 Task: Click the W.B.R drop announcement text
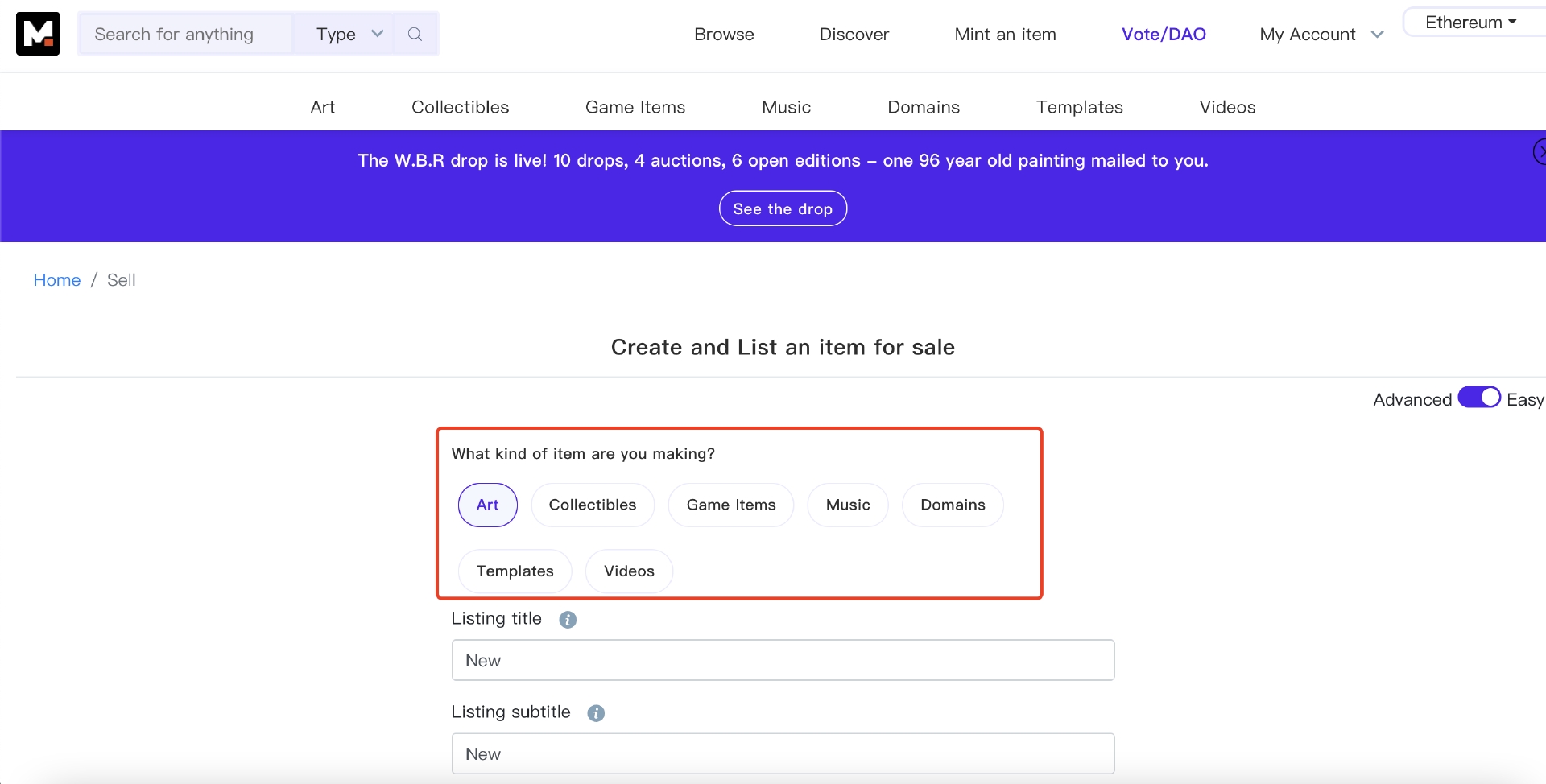coord(783,161)
